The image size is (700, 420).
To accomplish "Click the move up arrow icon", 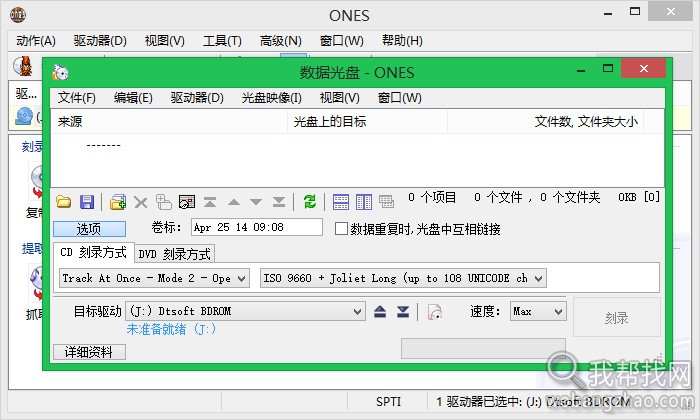I will tap(233, 202).
